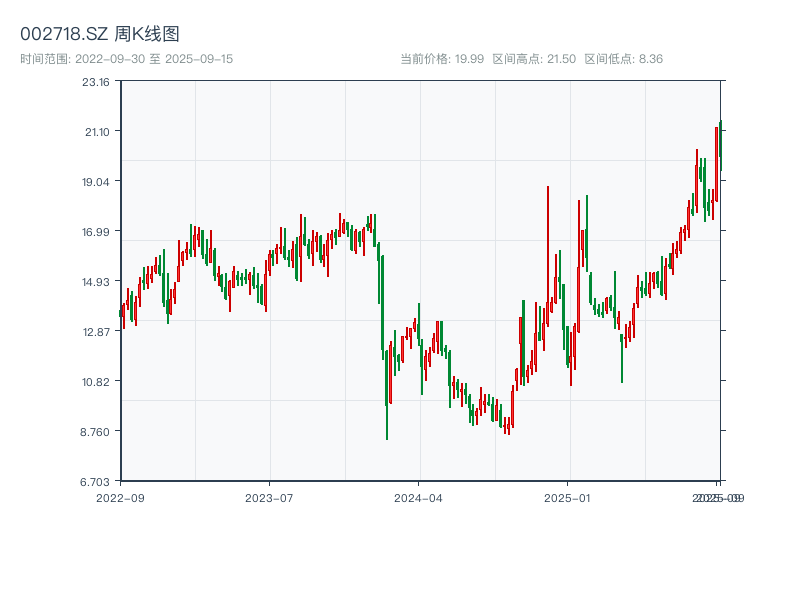800x600 pixels.
Task: Select the 2022-09 x-axis date label
Action: click(x=120, y=497)
